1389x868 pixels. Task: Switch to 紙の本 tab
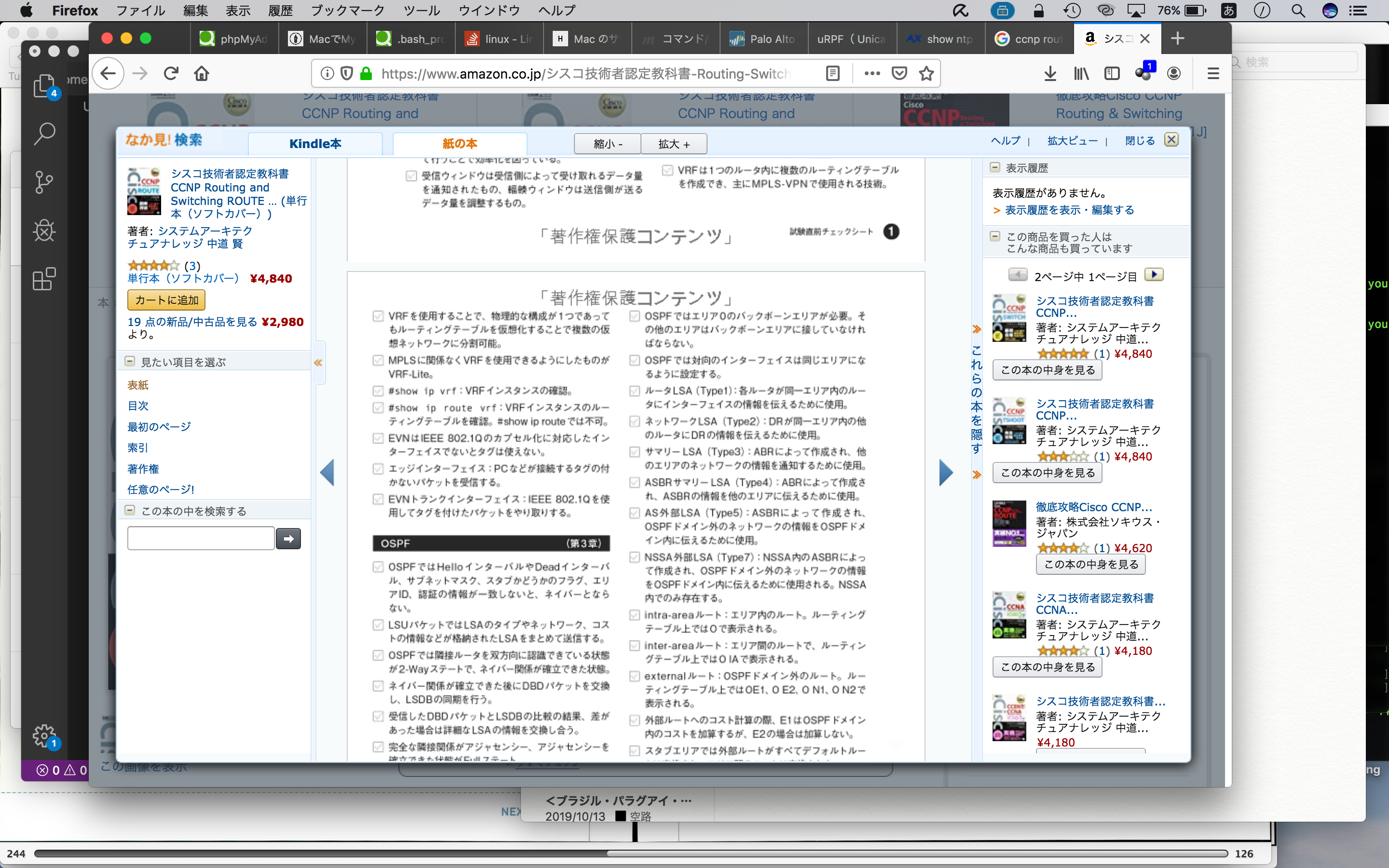coord(460,144)
